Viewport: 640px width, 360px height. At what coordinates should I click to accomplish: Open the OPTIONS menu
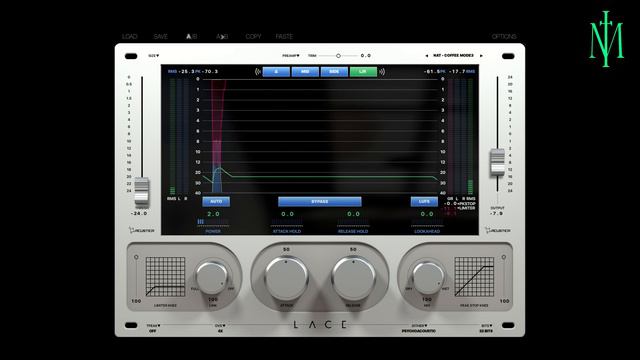click(504, 36)
